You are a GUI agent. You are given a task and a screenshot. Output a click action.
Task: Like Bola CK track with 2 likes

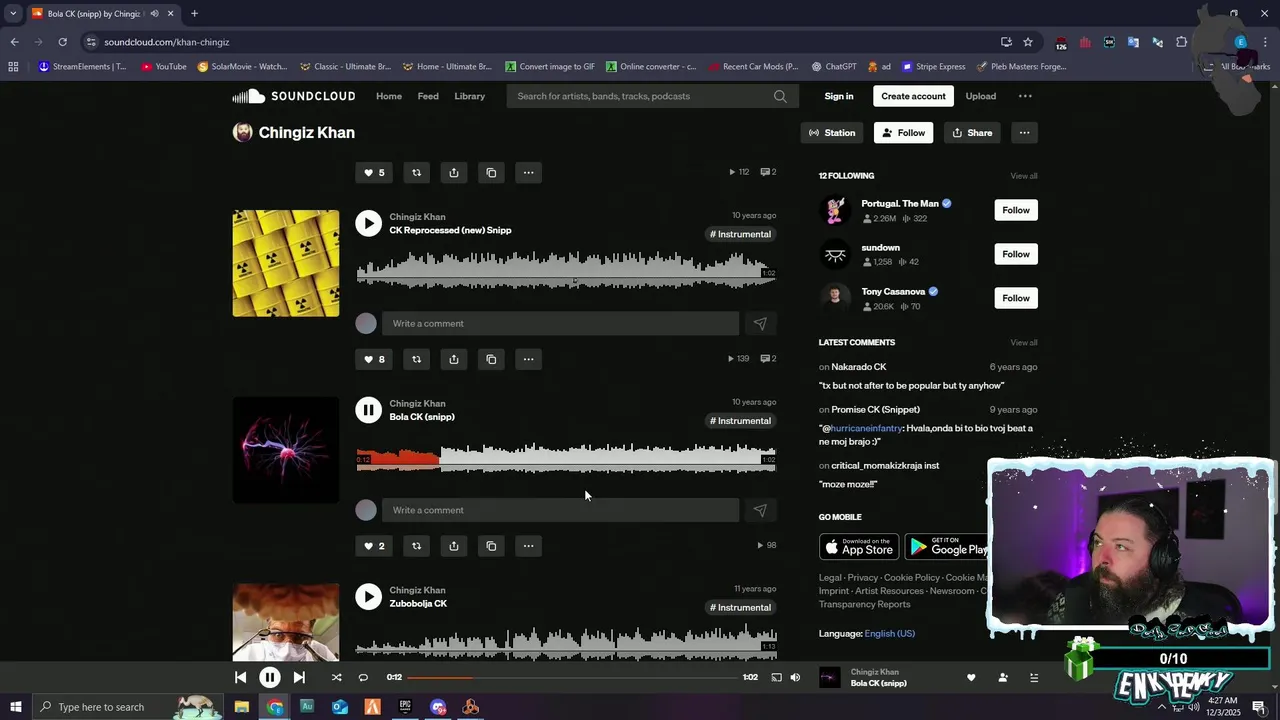(x=374, y=546)
